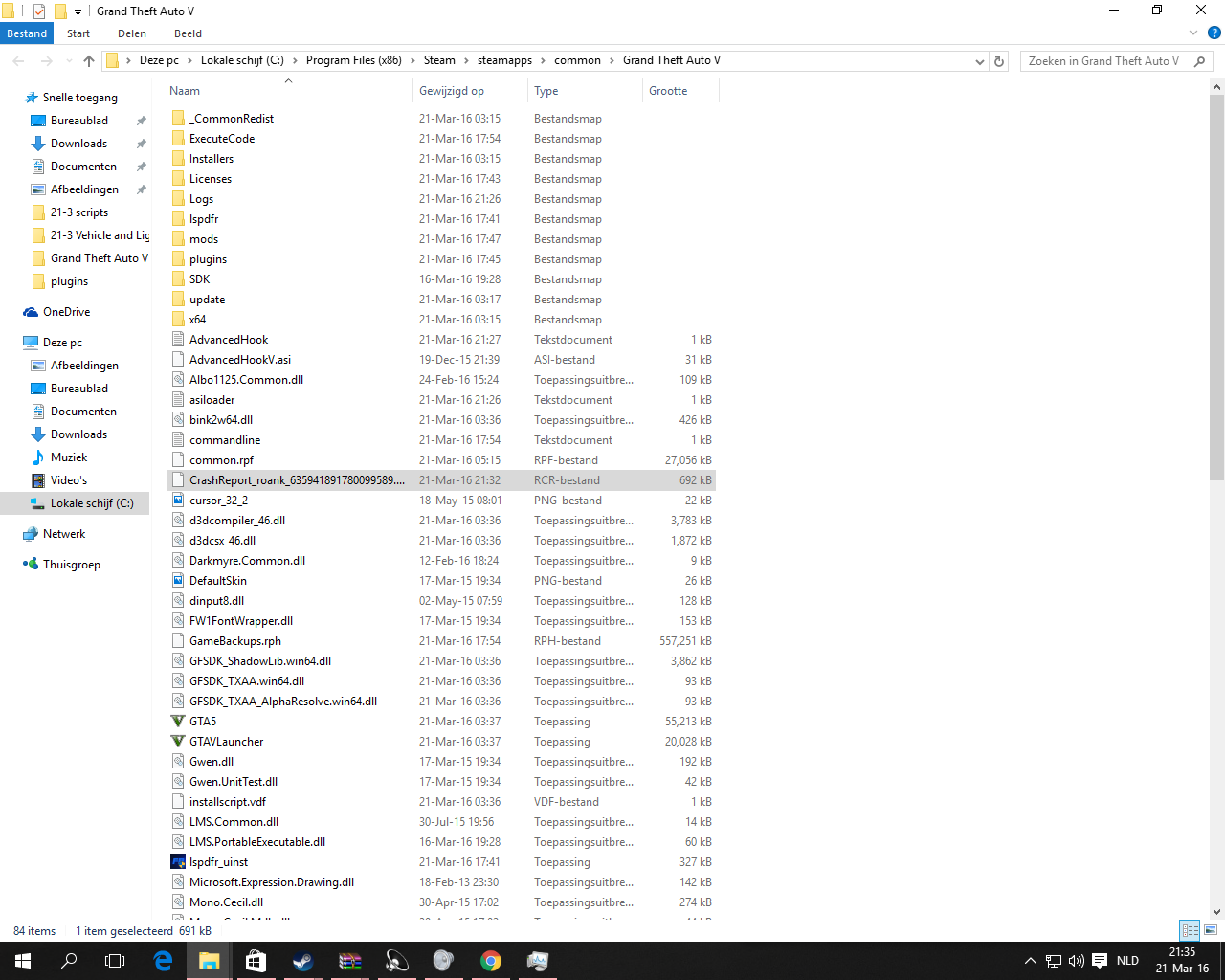The image size is (1225, 980).
Task: Switch to large icons view in status bar
Action: pyautogui.click(x=1211, y=930)
